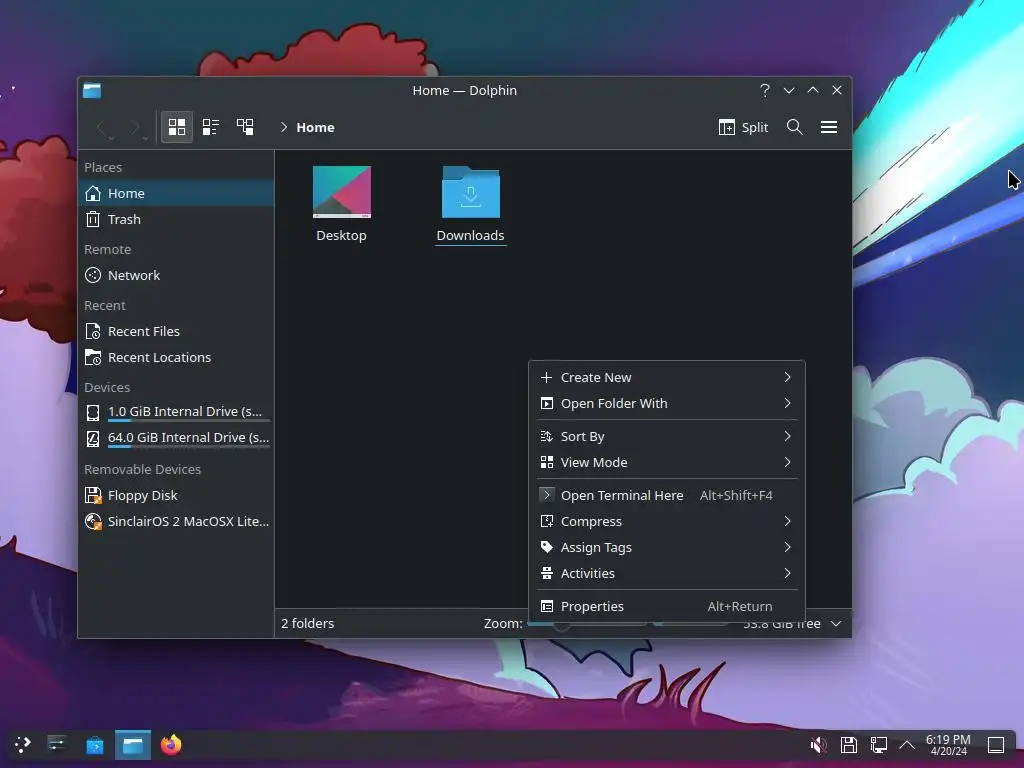Open Floppy Disk removable device

pos(176,496)
